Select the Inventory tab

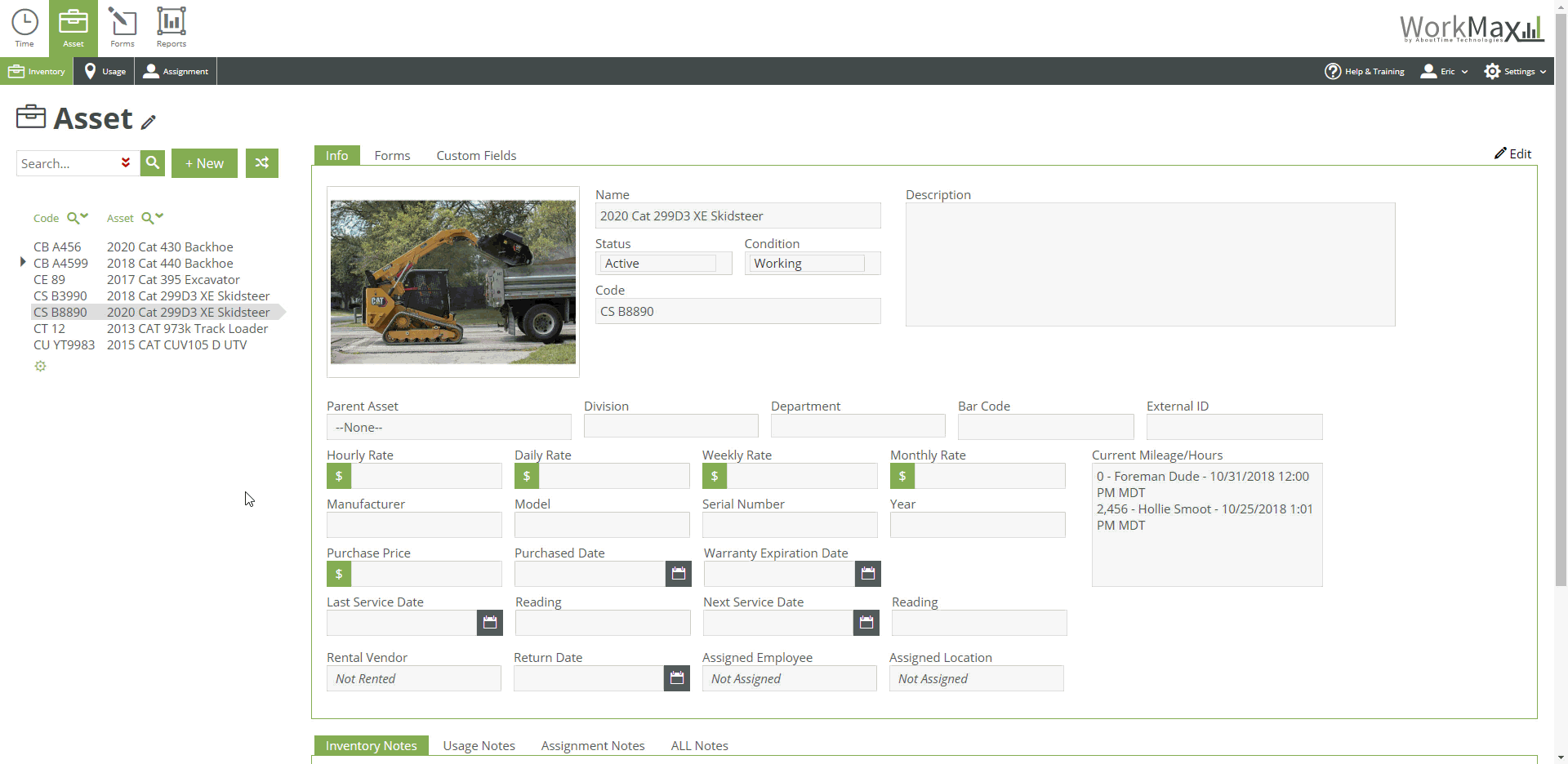pos(37,71)
